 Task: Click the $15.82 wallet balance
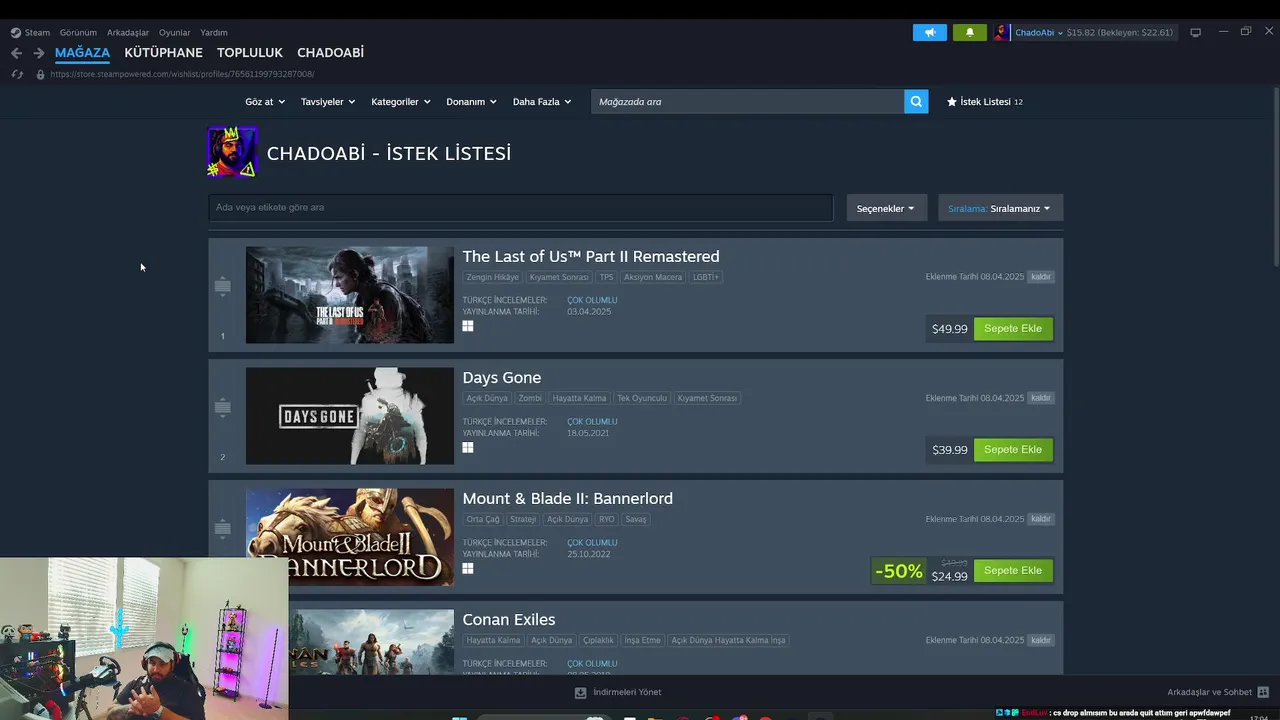coord(1081,32)
